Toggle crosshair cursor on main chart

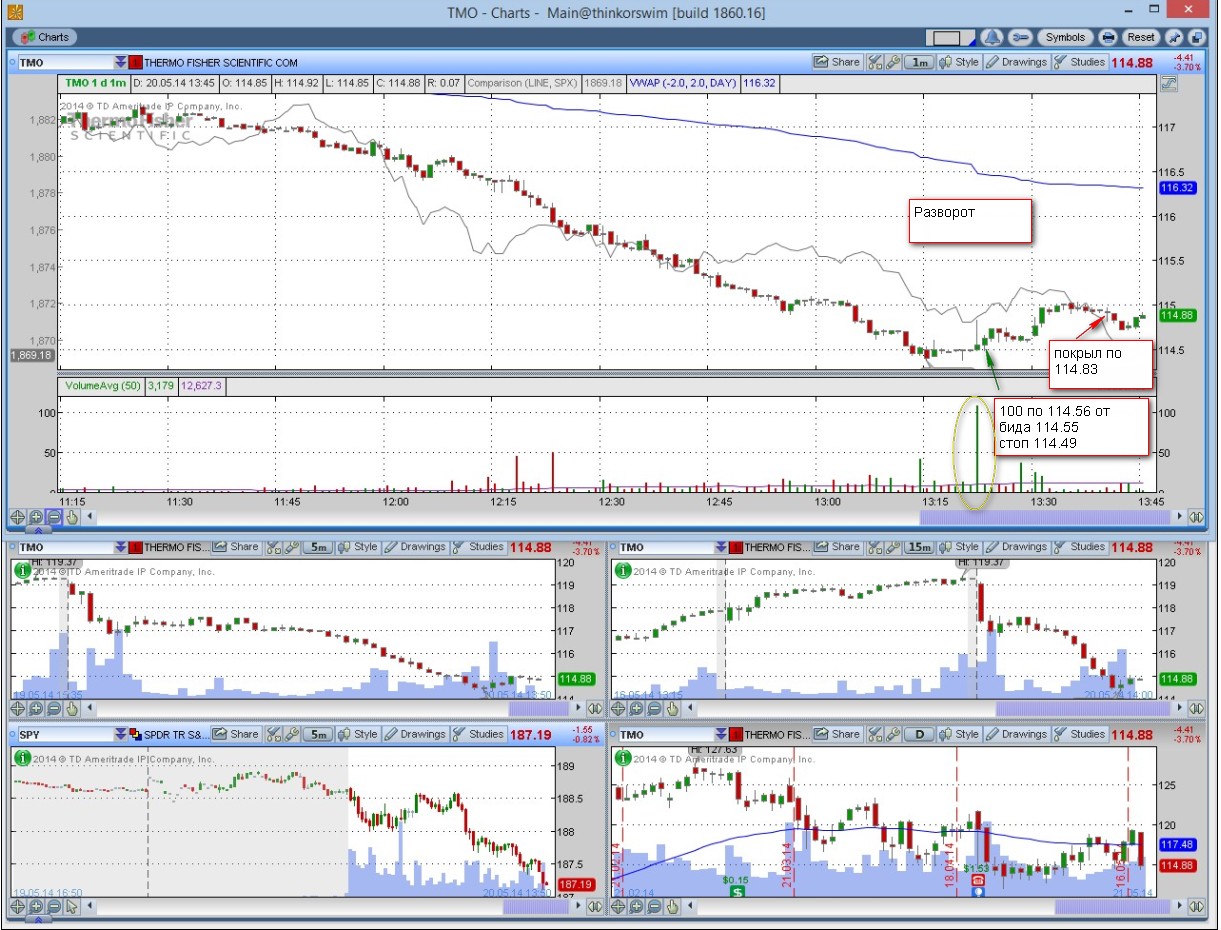(18, 517)
